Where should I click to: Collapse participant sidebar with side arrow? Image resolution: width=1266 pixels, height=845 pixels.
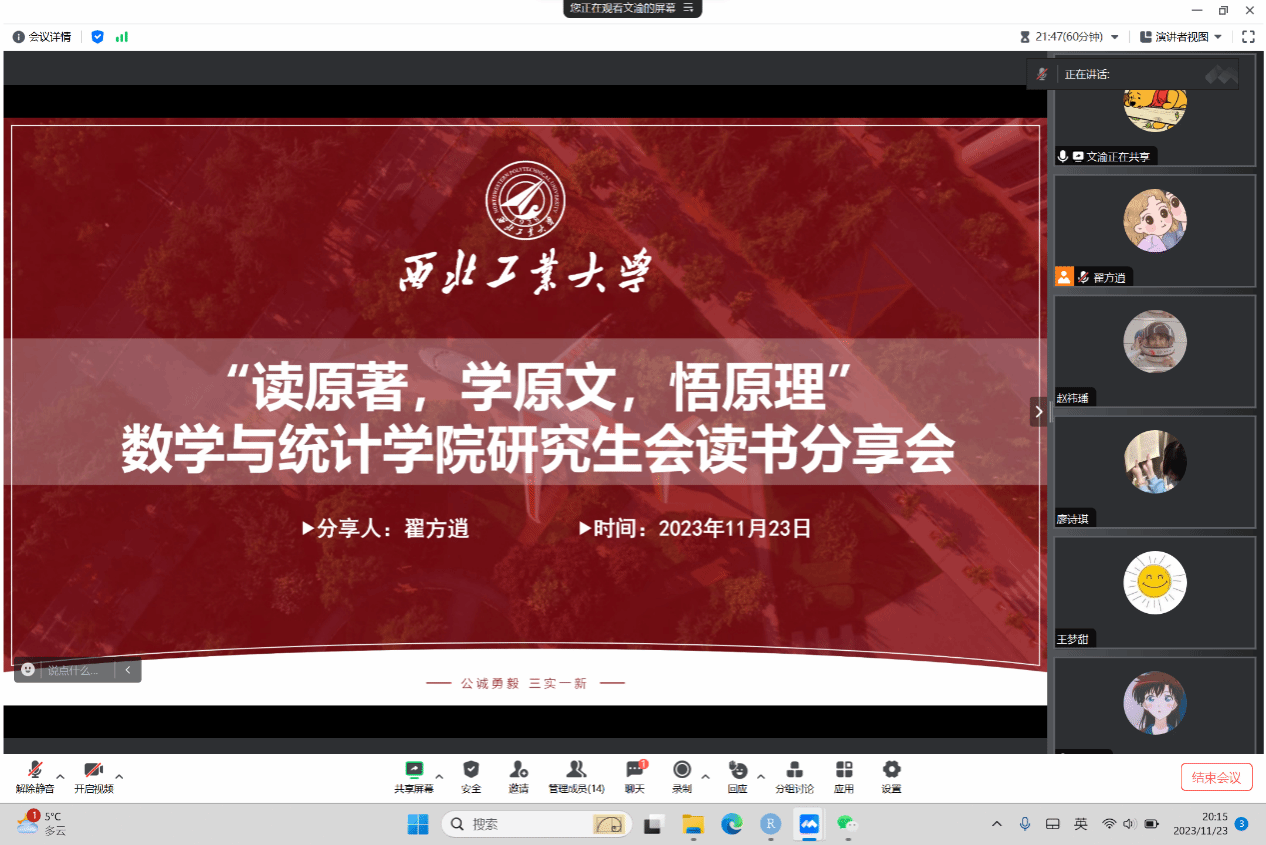(x=1038, y=411)
